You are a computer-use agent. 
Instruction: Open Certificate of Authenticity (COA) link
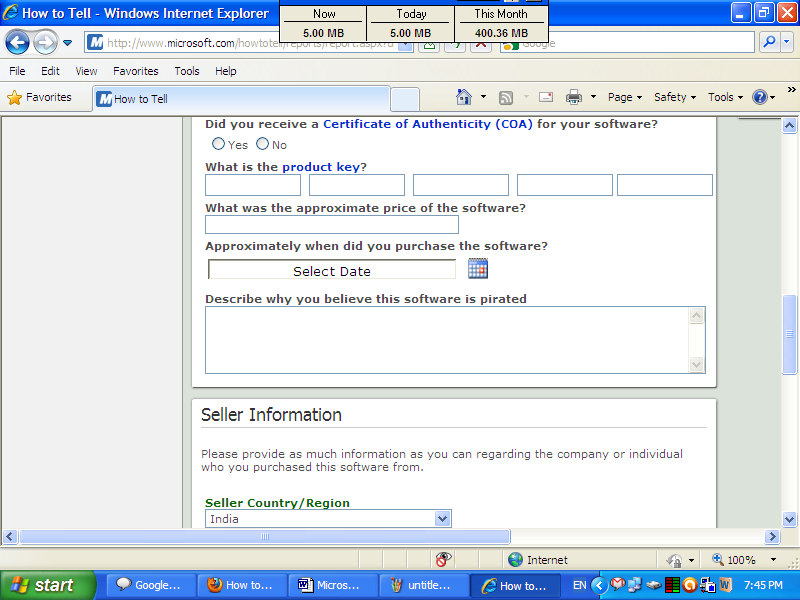click(428, 124)
